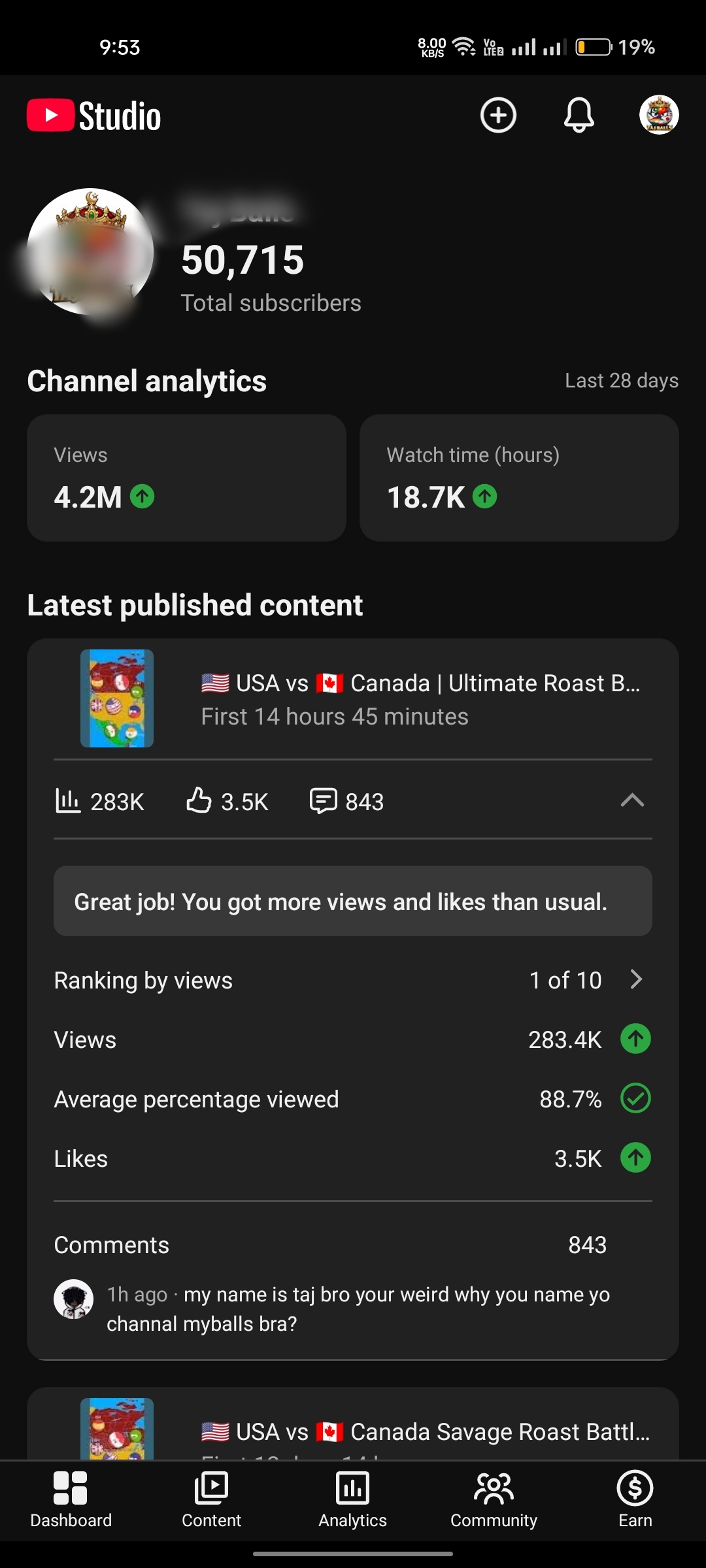
Task: Open notifications bell icon
Action: tap(579, 116)
